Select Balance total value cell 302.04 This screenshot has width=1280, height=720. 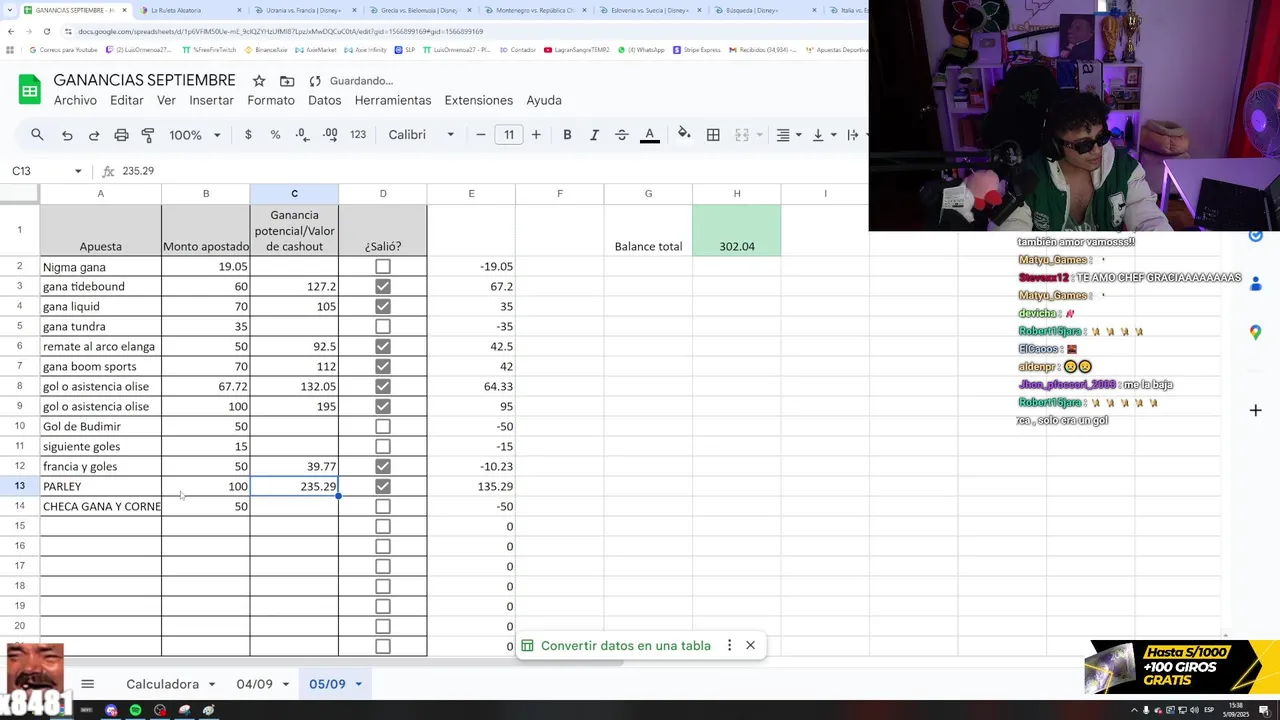(737, 230)
